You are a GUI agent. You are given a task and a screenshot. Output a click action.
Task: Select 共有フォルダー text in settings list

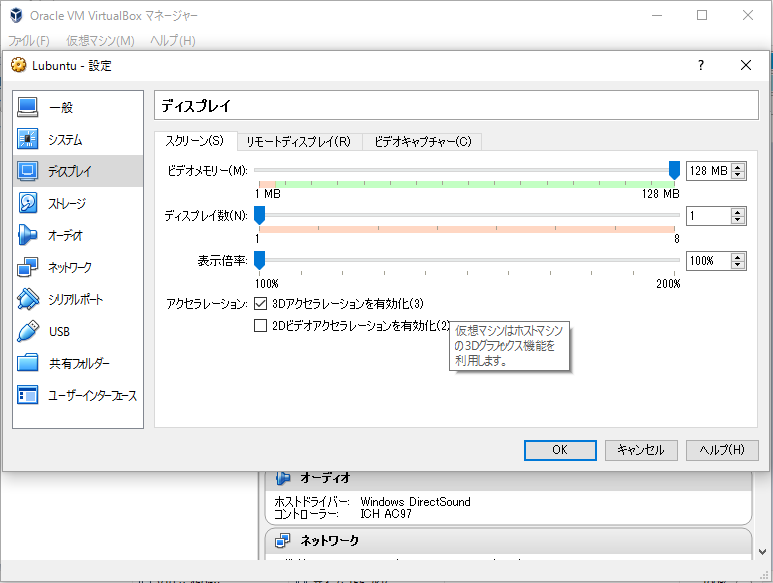click(x=79, y=364)
